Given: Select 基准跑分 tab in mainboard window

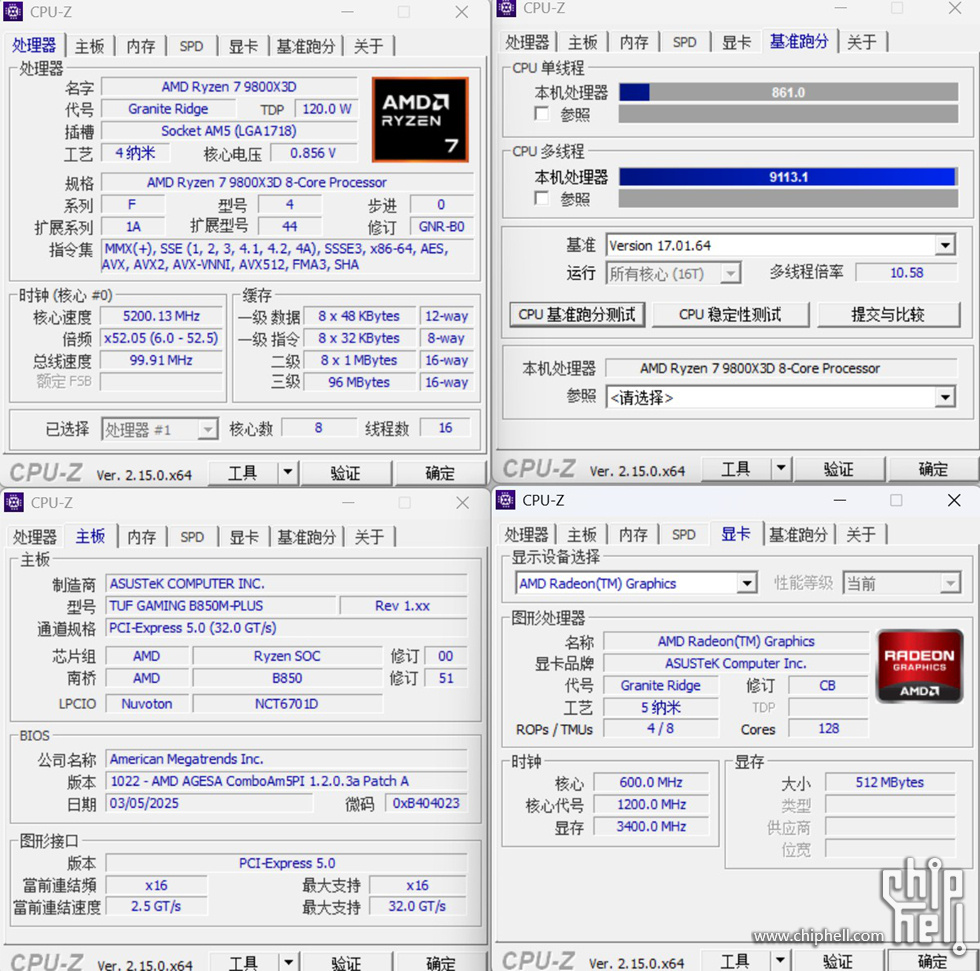Looking at the screenshot, I should pyautogui.click(x=306, y=537).
